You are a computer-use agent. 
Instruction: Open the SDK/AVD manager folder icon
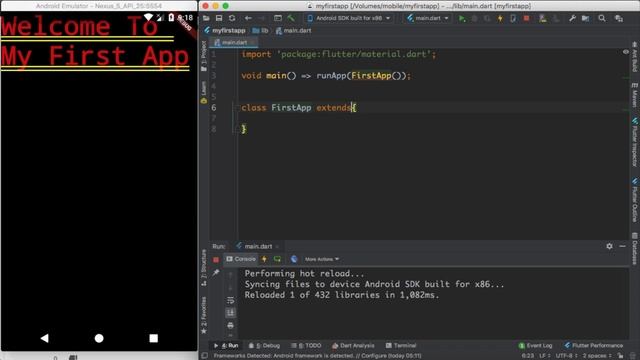pos(585,18)
